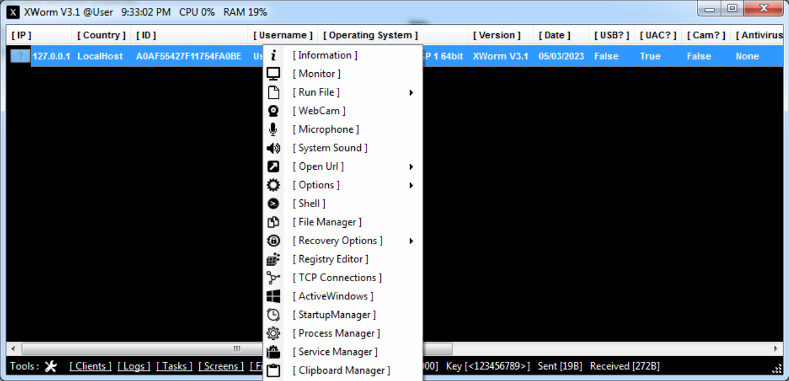Switch to the Clients tab
The height and width of the screenshot is (381, 789).
click(91, 366)
